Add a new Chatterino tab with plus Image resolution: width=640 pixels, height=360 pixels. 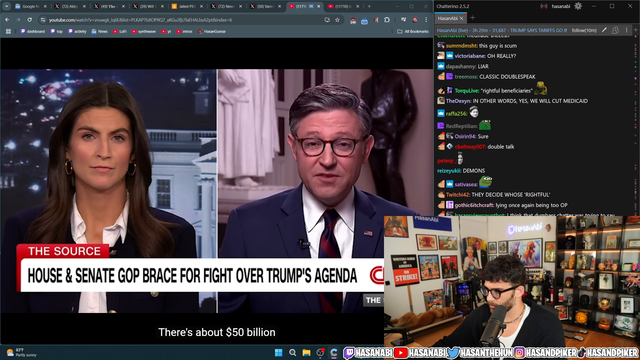tap(472, 18)
